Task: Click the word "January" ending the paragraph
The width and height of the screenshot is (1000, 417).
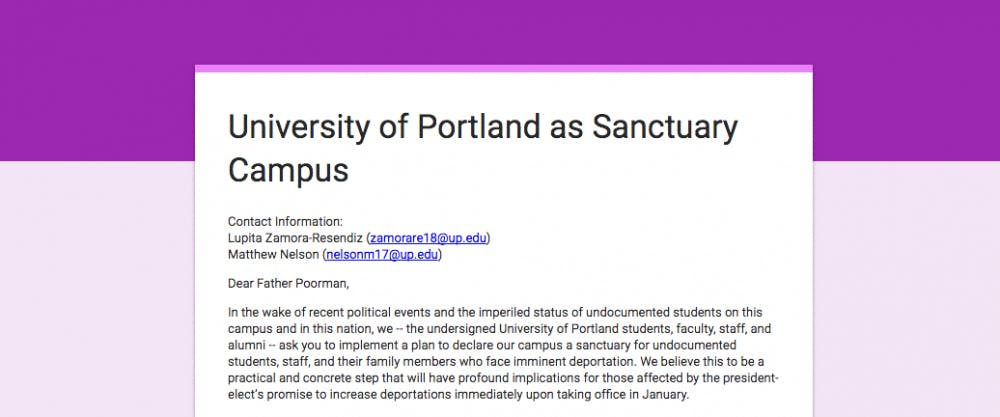Action: 666,395
